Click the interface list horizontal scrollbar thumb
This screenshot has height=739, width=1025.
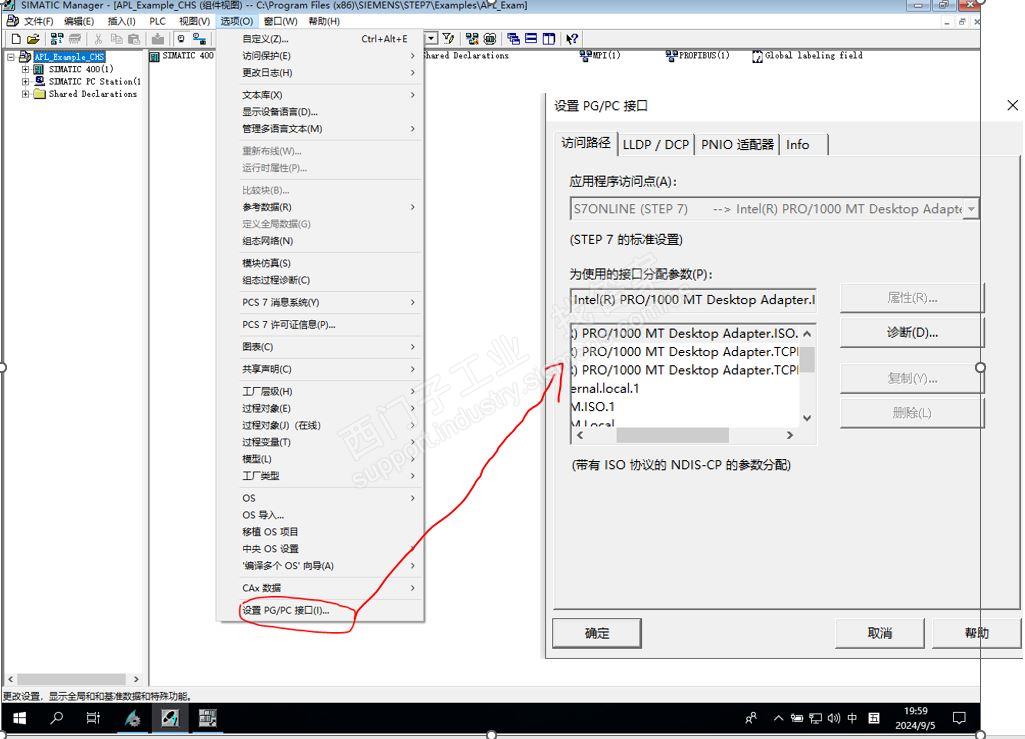[x=672, y=435]
